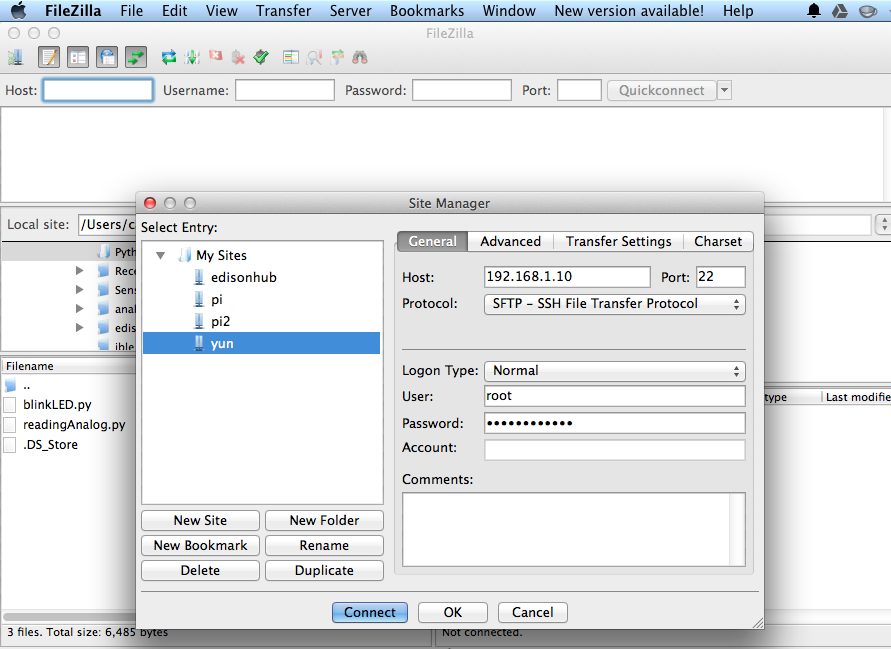The image size is (891, 649).
Task: Toggle processing of the transfer queue icon
Action: (192, 57)
